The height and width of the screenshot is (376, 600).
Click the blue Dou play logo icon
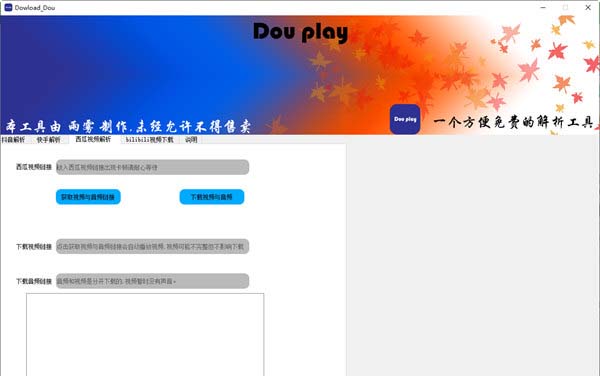coord(405,119)
